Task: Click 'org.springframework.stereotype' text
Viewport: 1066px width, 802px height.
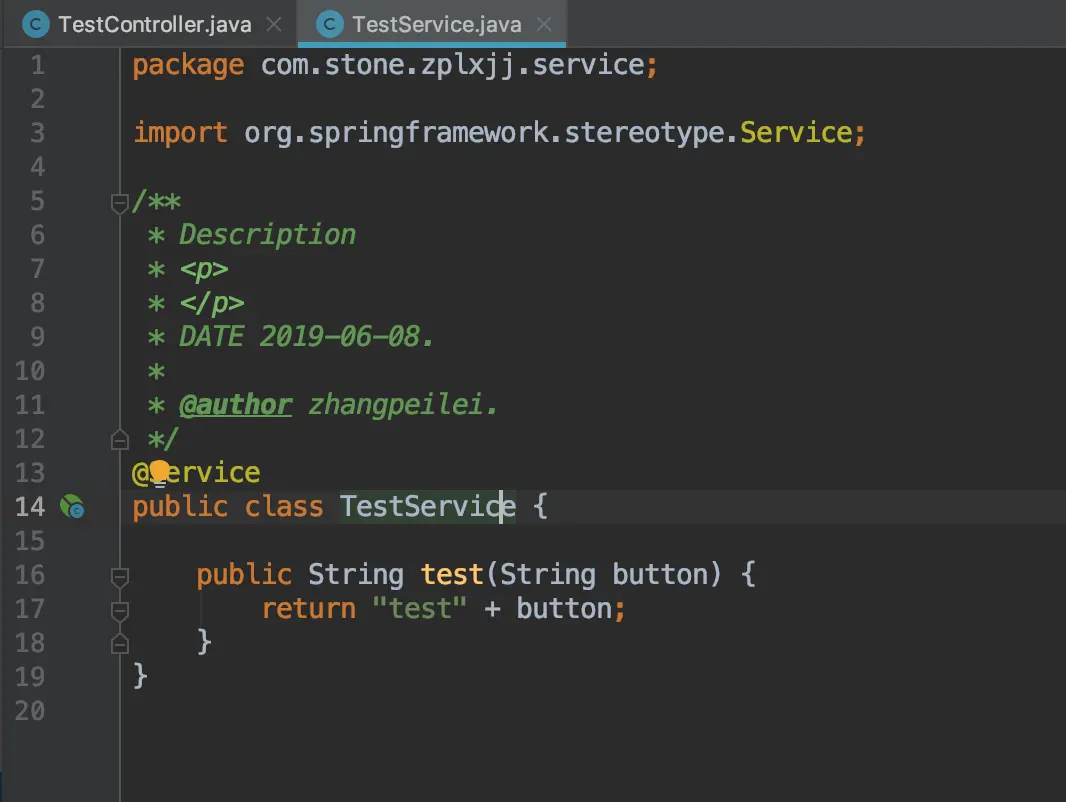Action: [484, 133]
